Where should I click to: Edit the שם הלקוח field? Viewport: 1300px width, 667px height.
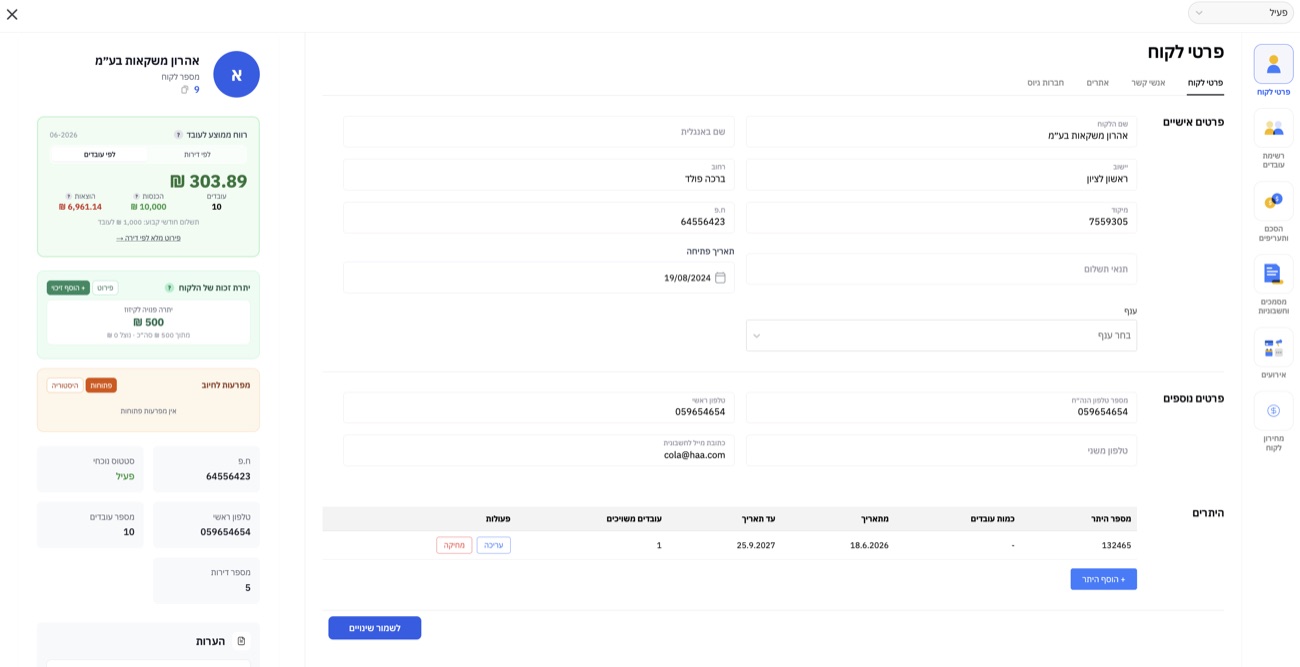point(941,131)
